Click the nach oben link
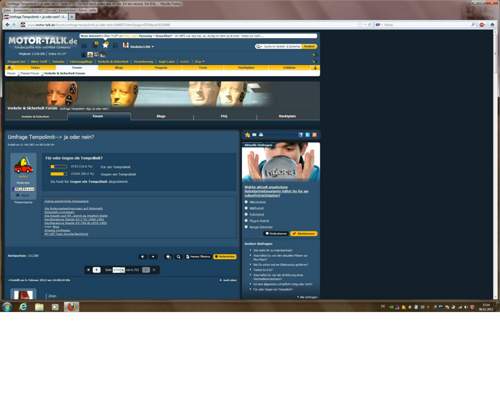This screenshot has height=416, width=500. [x=228, y=280]
